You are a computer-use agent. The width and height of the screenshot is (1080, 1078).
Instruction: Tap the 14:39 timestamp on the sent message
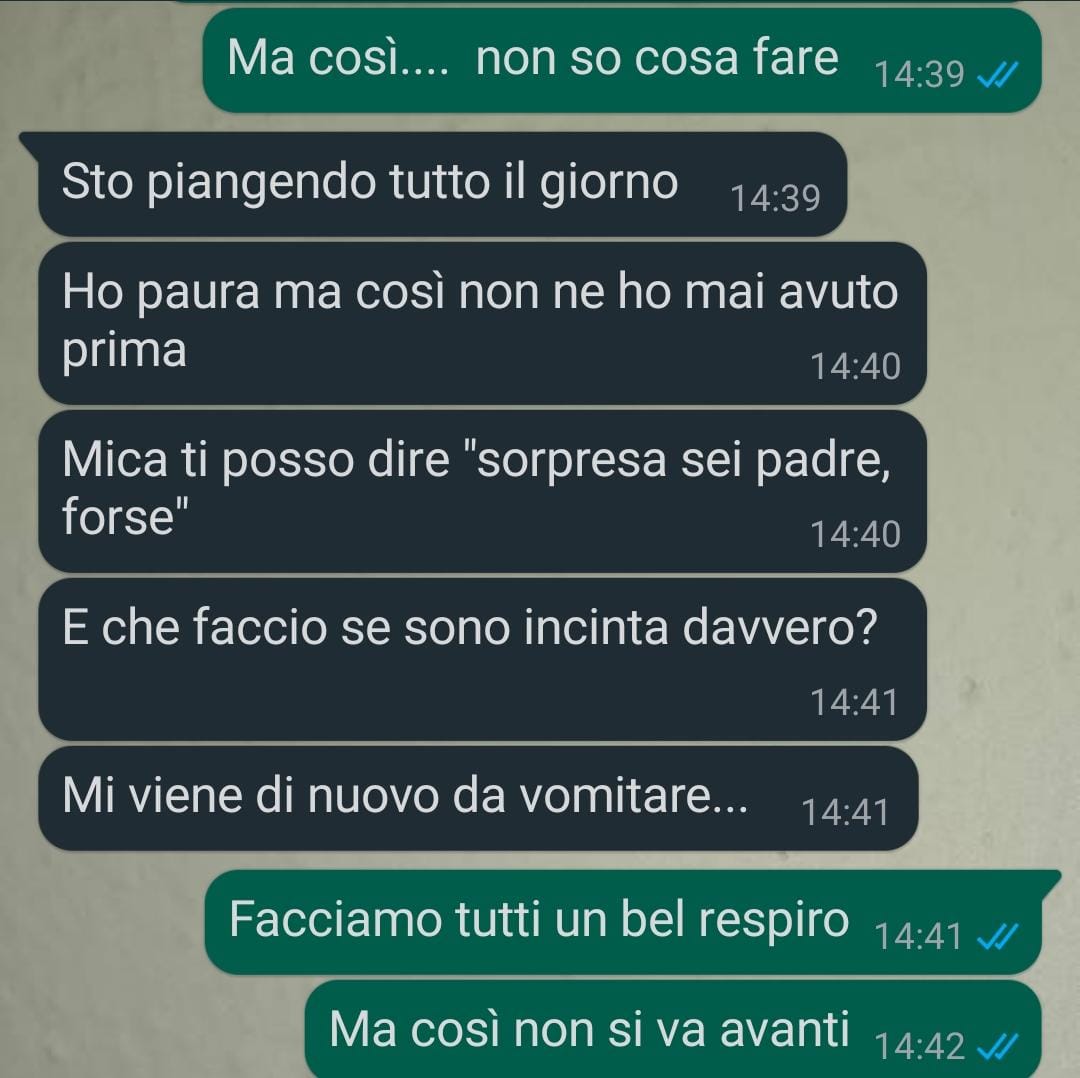click(x=919, y=74)
